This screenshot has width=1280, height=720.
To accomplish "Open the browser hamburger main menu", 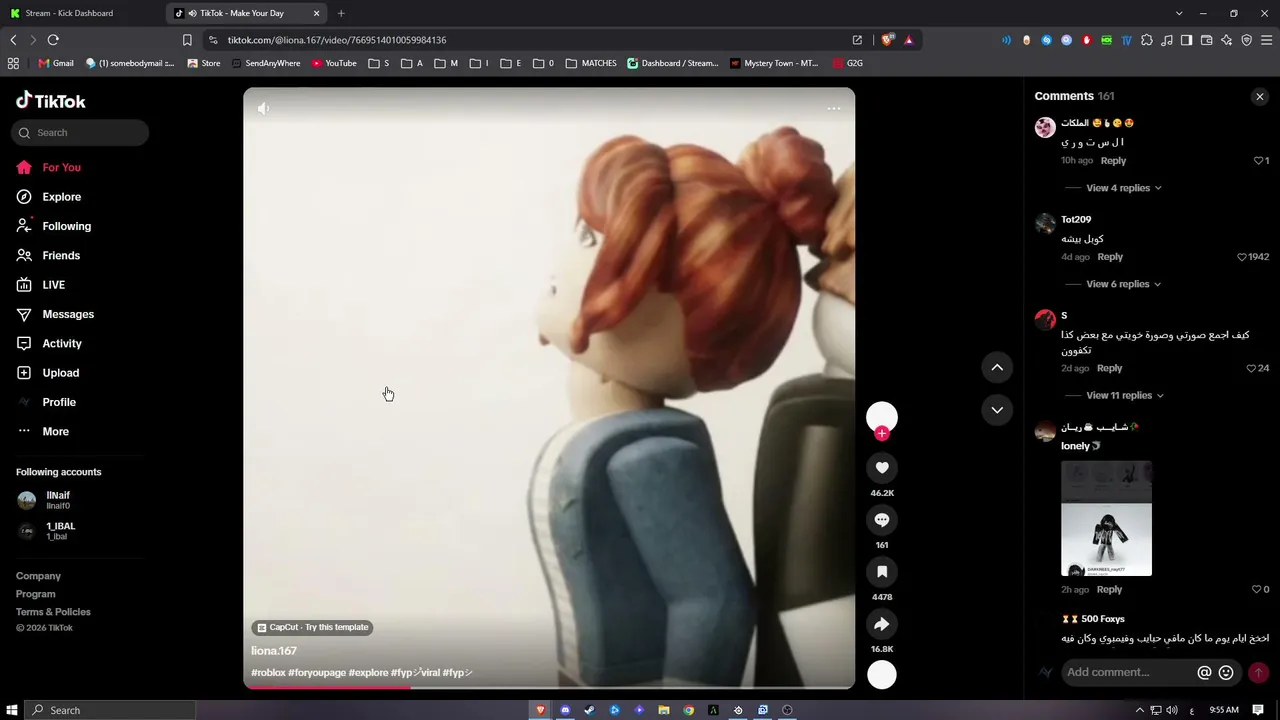I will pos(1266,40).
